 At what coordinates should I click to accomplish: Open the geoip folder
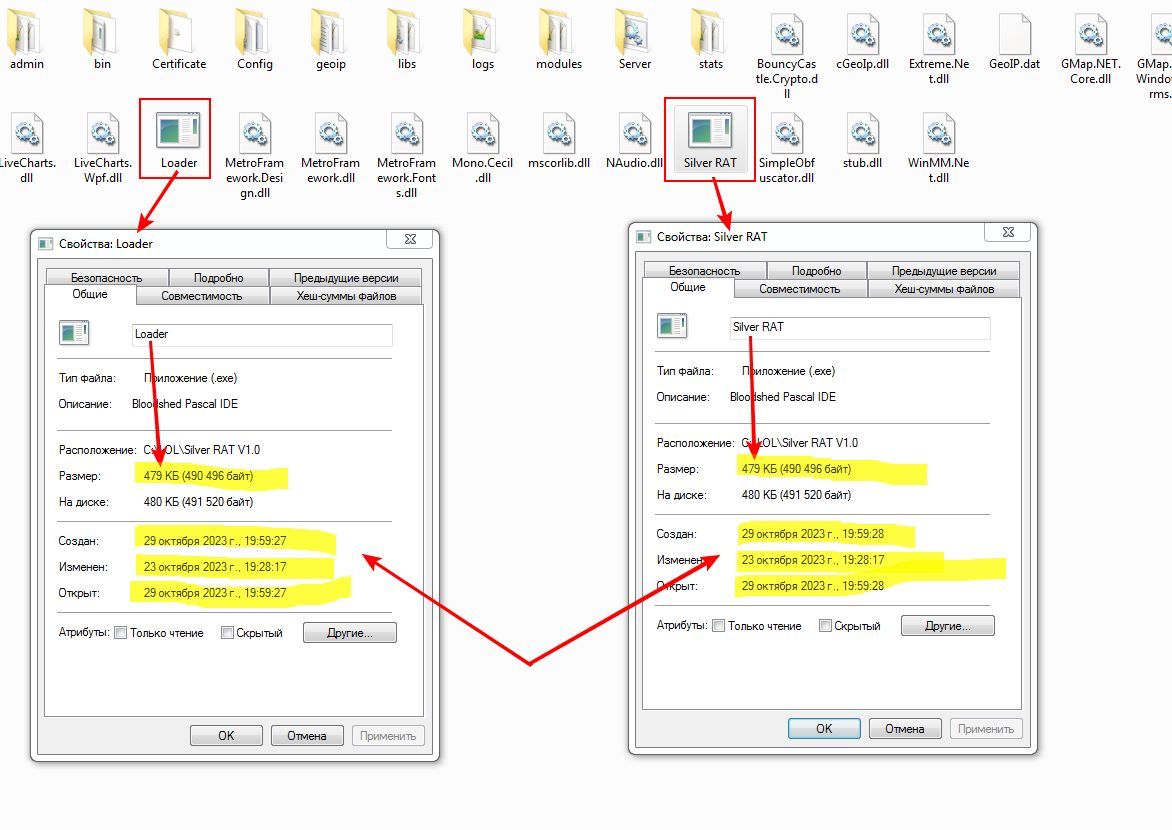coord(330,39)
